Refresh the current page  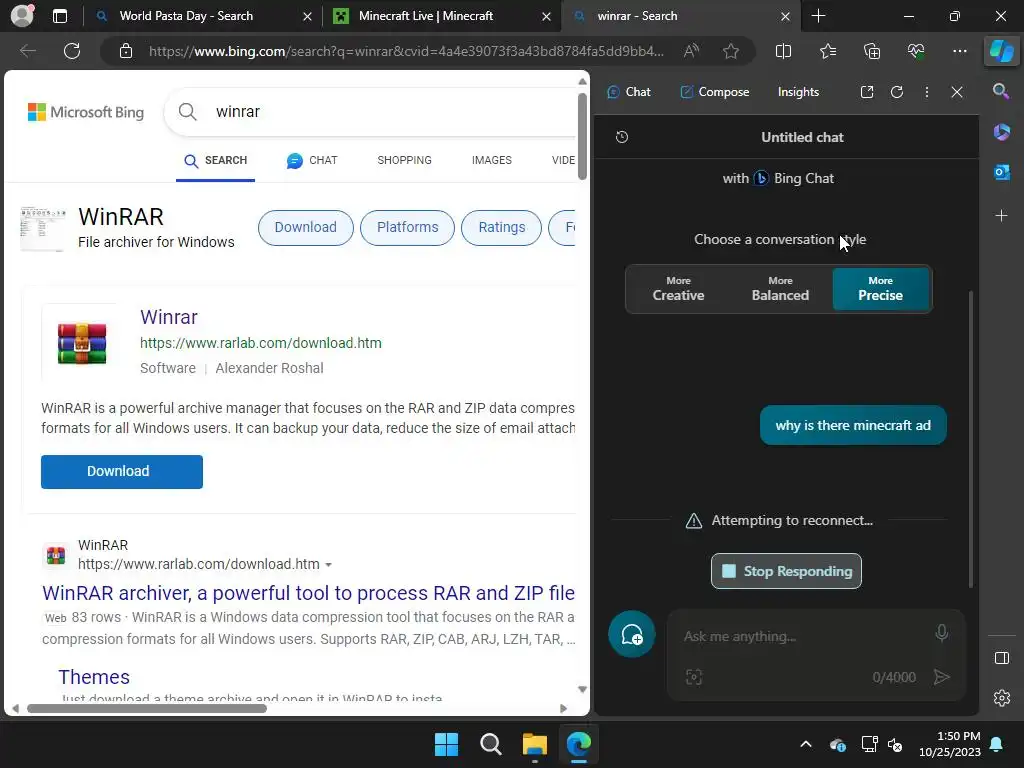[x=72, y=51]
